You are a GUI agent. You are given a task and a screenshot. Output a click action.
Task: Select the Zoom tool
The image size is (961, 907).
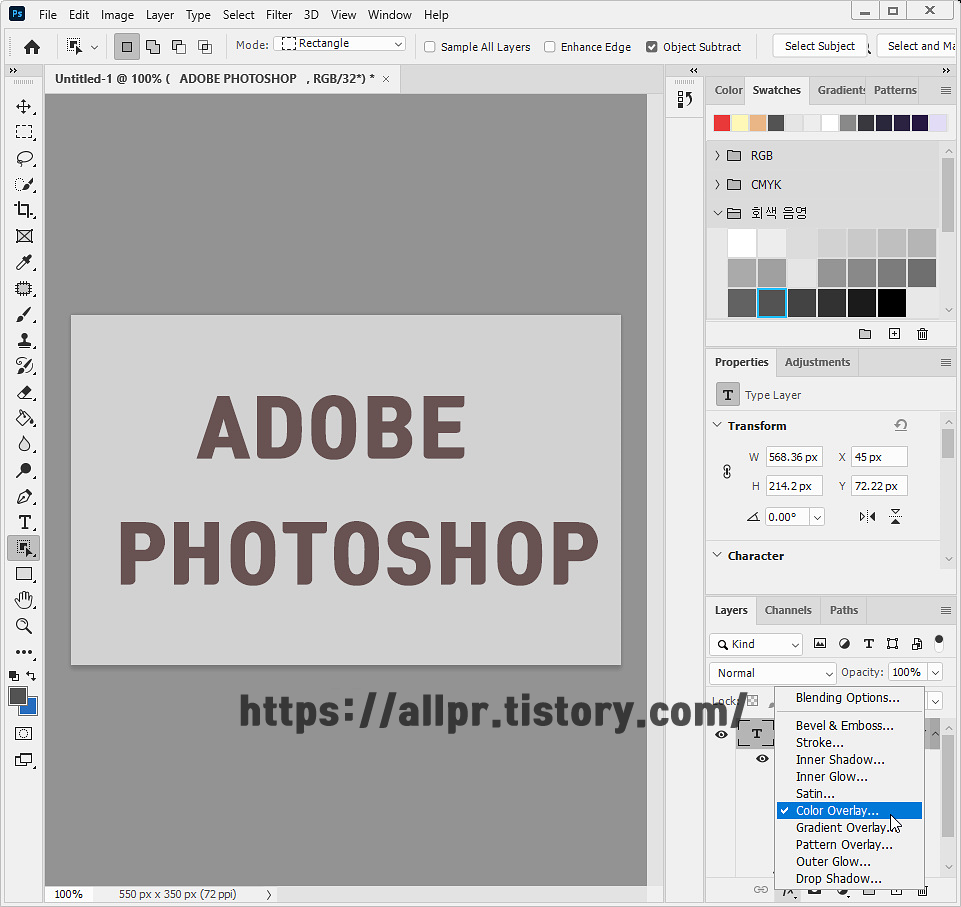tap(24, 626)
